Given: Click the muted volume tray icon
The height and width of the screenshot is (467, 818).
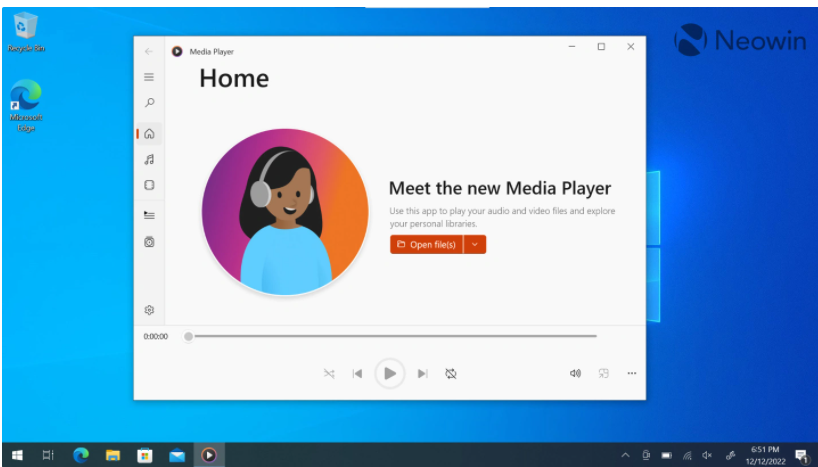Looking at the screenshot, I should click(x=707, y=456).
